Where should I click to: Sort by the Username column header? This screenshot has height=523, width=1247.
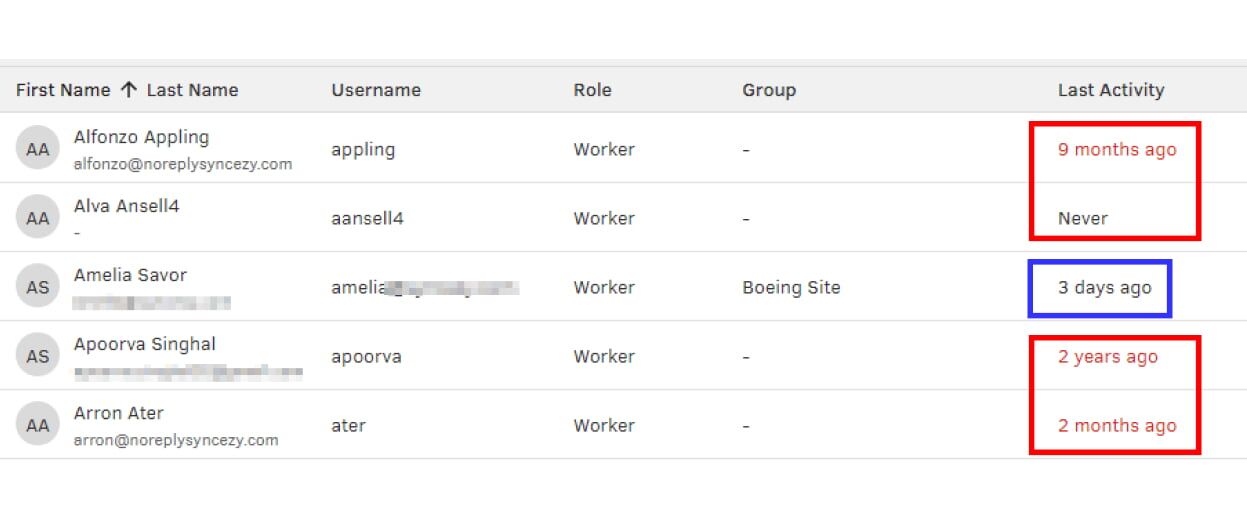click(x=376, y=90)
